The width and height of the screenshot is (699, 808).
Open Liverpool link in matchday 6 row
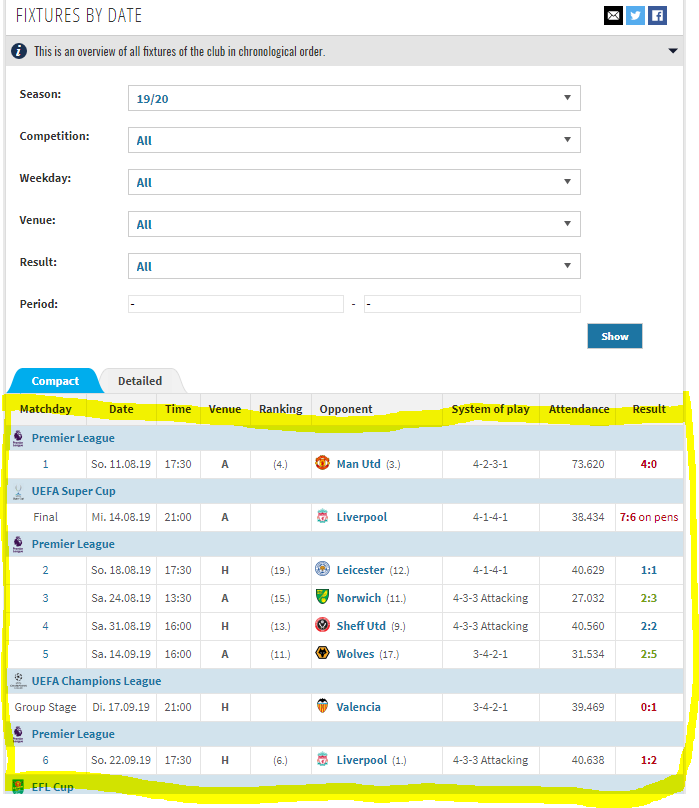pos(361,760)
